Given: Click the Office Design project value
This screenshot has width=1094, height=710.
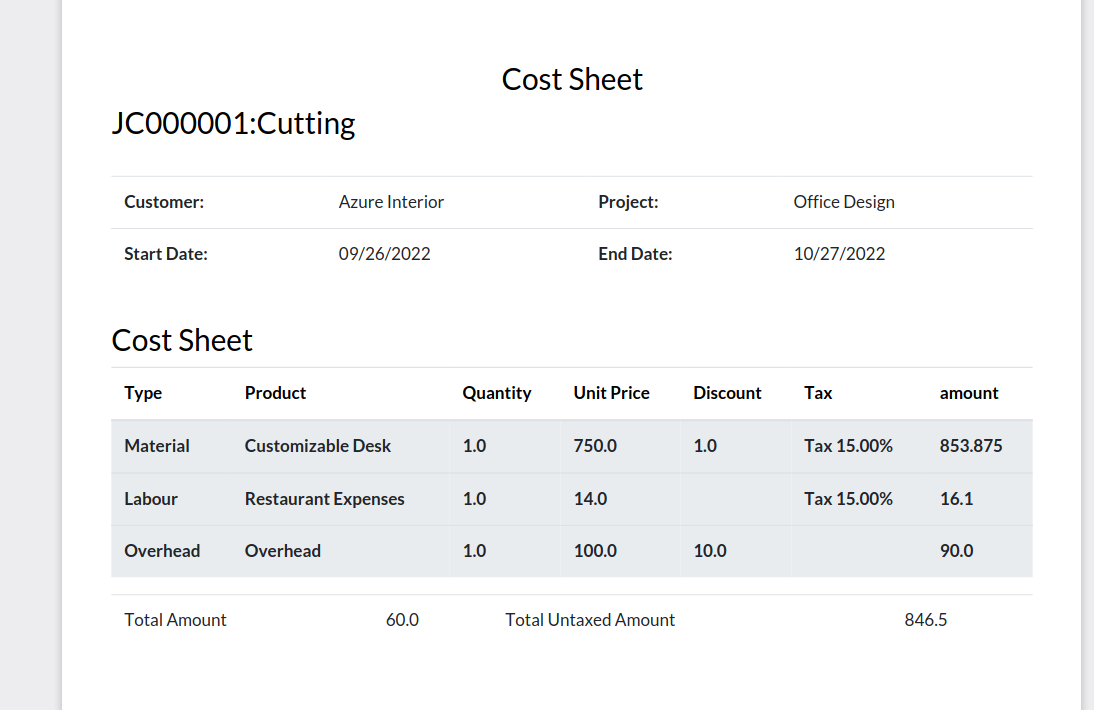Looking at the screenshot, I should [x=844, y=202].
